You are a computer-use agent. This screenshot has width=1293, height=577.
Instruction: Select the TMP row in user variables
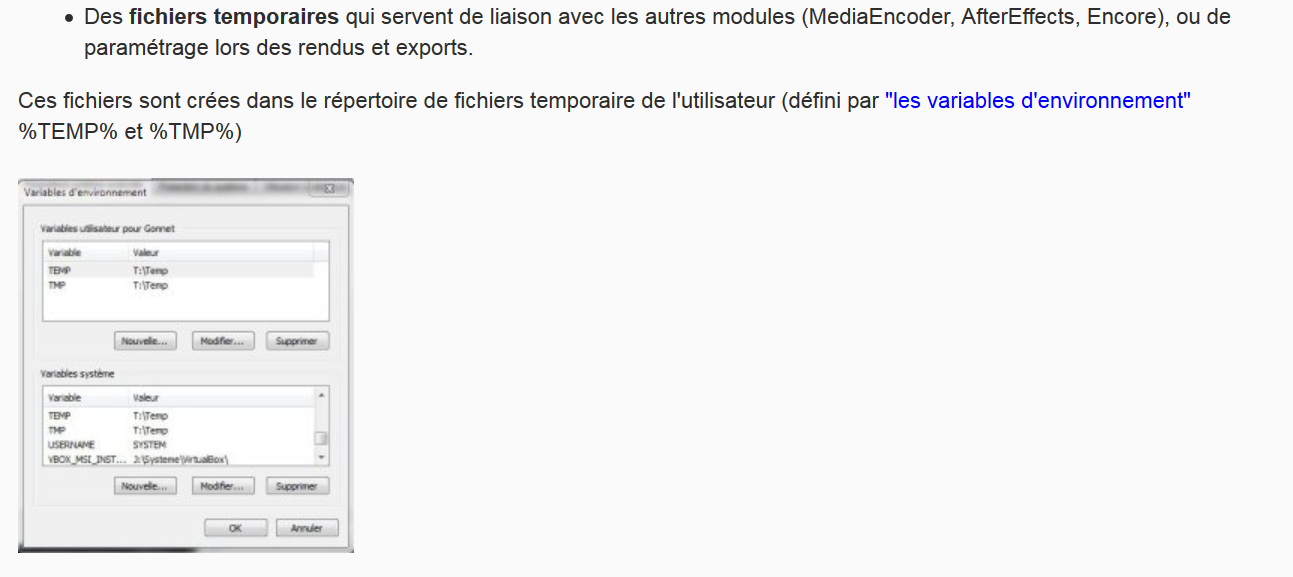179,285
